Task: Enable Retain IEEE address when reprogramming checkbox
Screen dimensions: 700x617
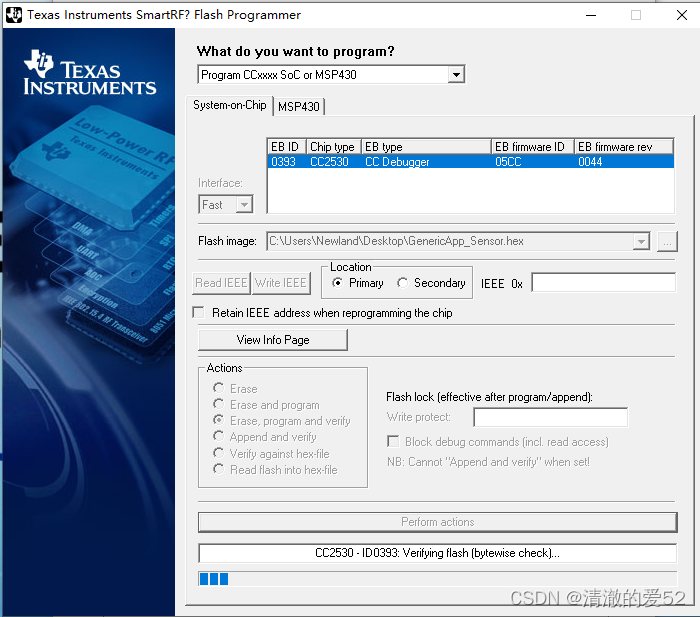Action: click(198, 312)
